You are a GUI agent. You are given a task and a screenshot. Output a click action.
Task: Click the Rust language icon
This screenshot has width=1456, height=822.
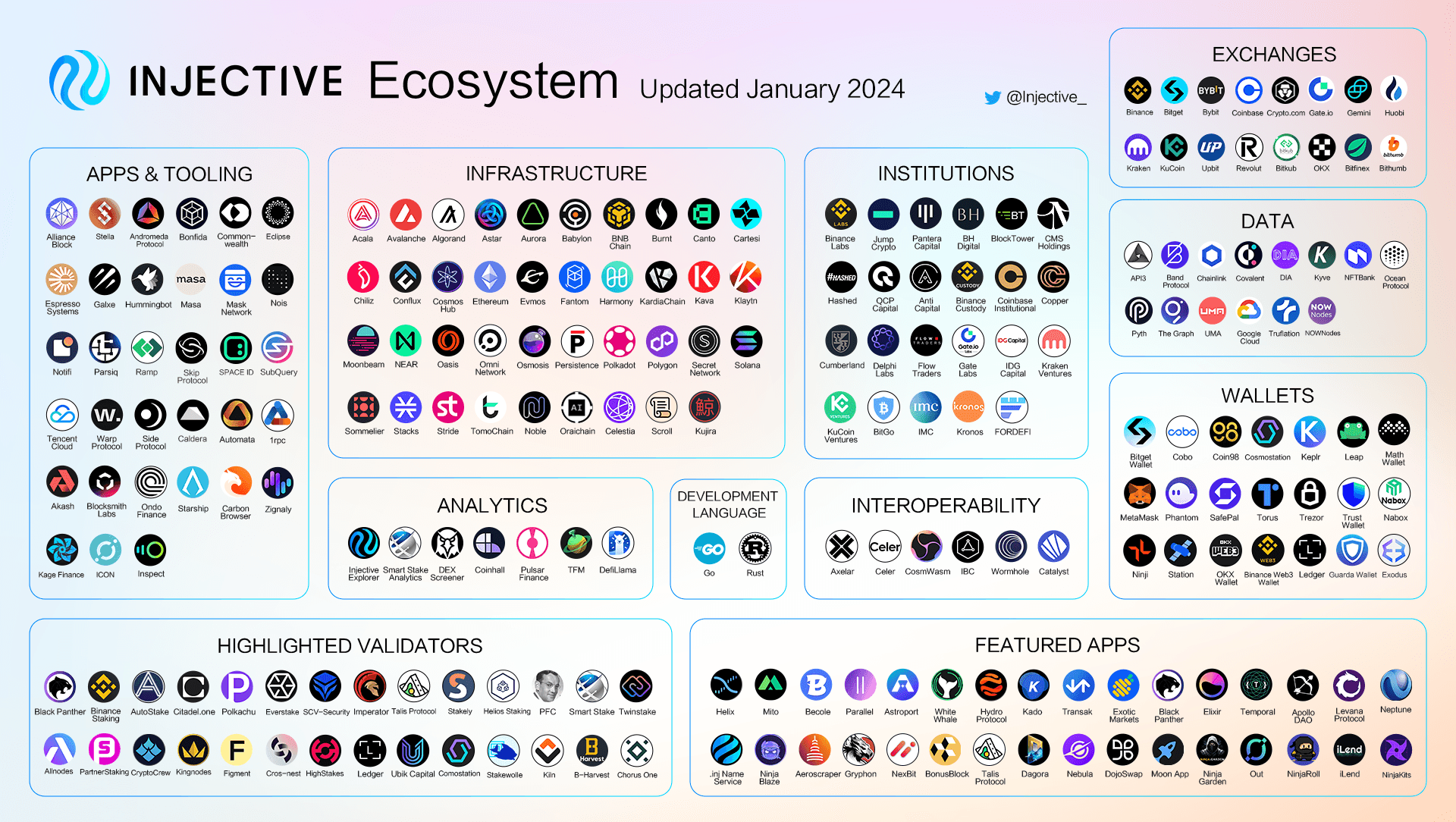point(755,548)
